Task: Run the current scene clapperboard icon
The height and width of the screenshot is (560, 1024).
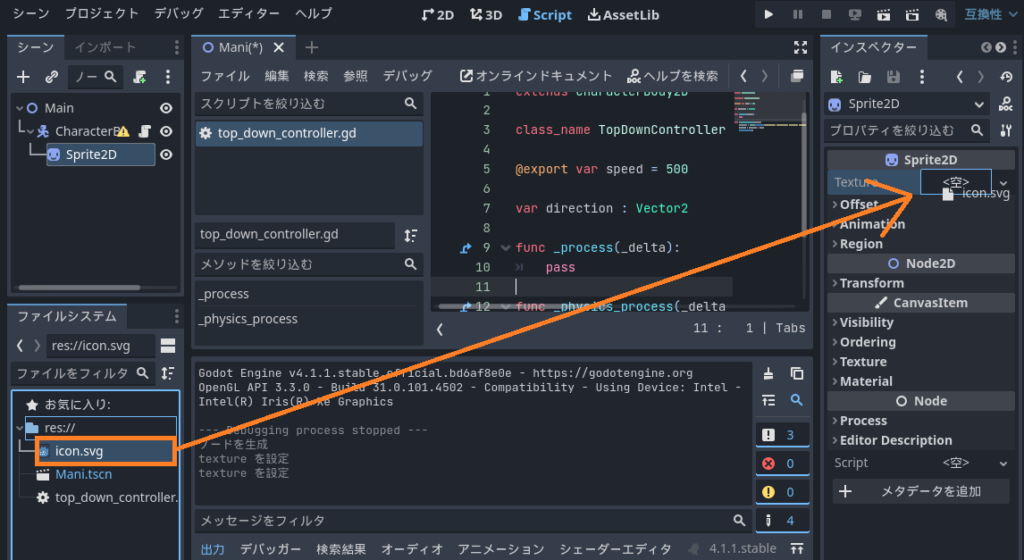Action: click(x=884, y=14)
